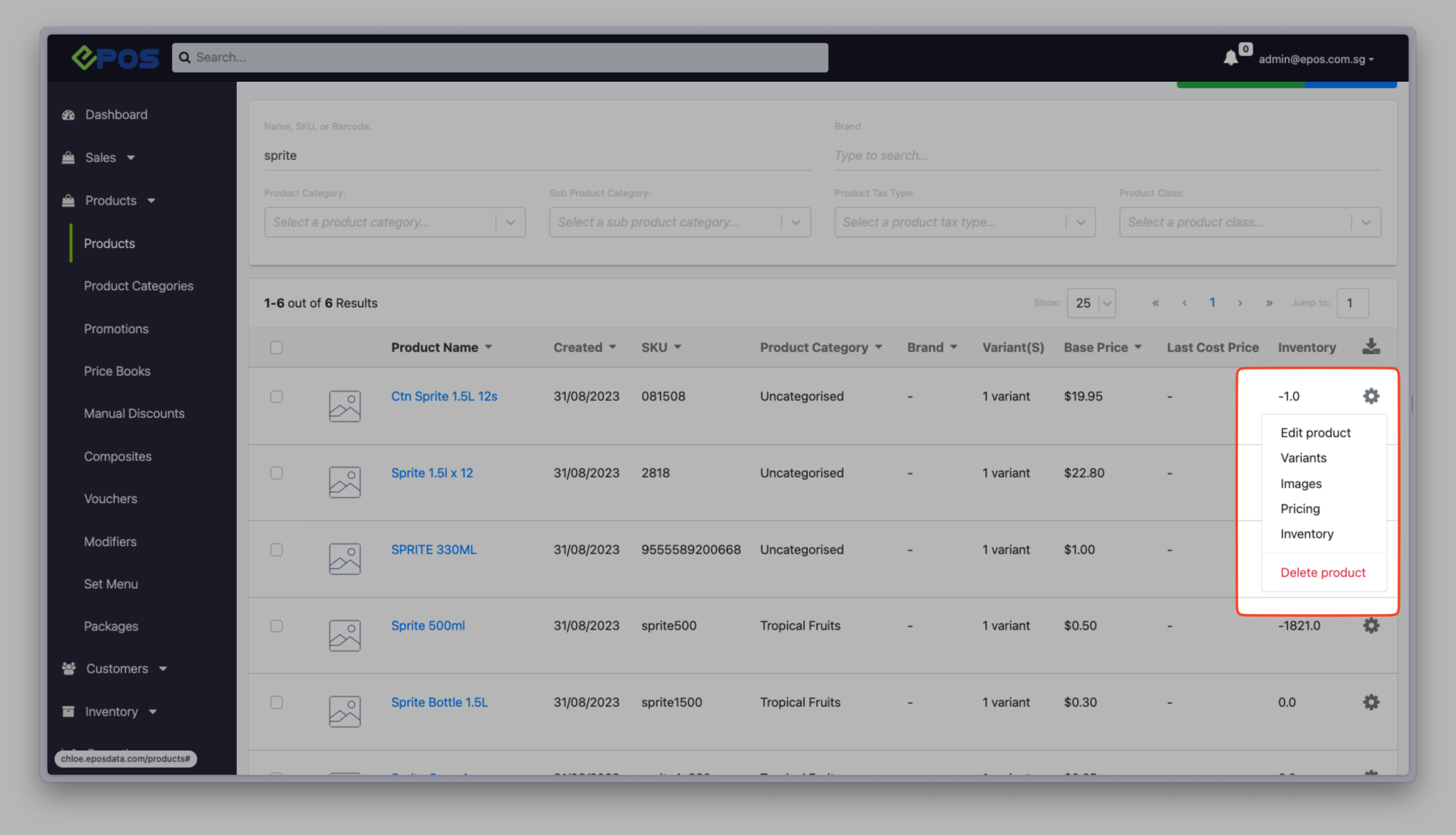Screen dimensions: 1456x835
Task: Open the Sprite 1.5l x 12 product link
Action: coord(432,473)
